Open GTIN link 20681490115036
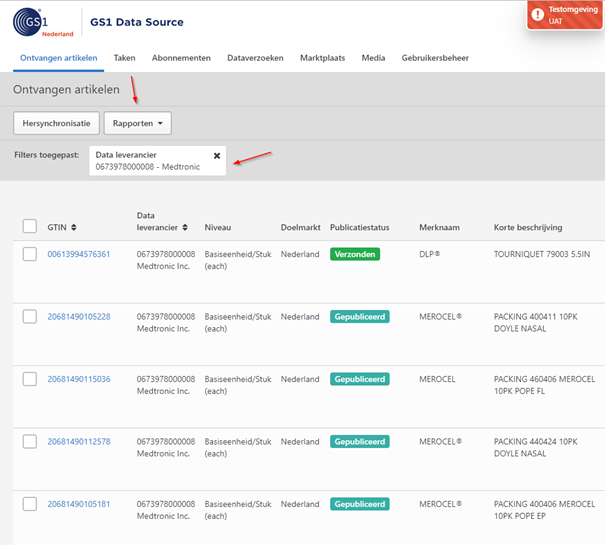Viewport: 605px width, 545px height. (79, 379)
